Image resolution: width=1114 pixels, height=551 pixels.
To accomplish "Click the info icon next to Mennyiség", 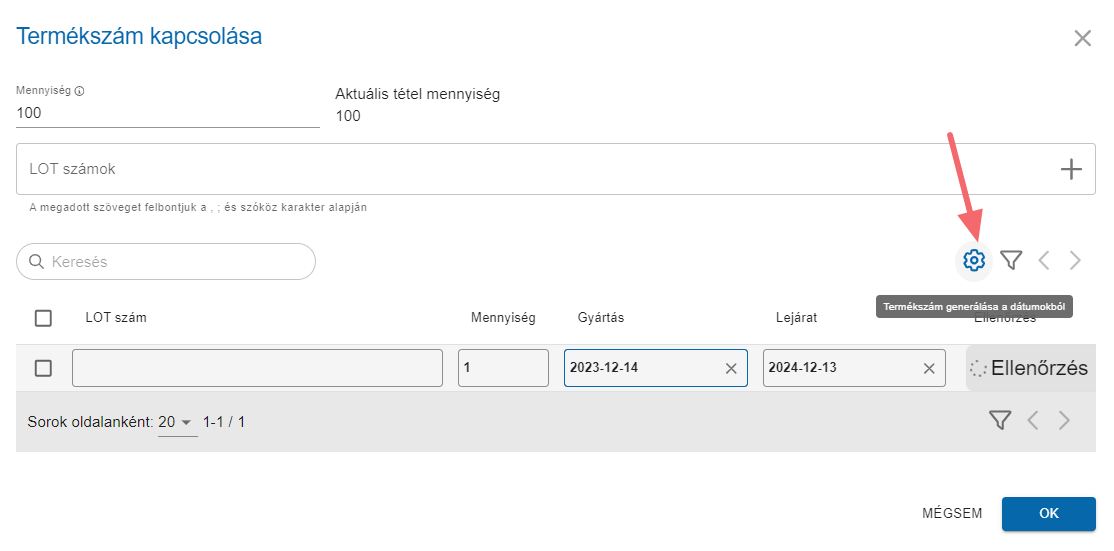I will (x=80, y=91).
